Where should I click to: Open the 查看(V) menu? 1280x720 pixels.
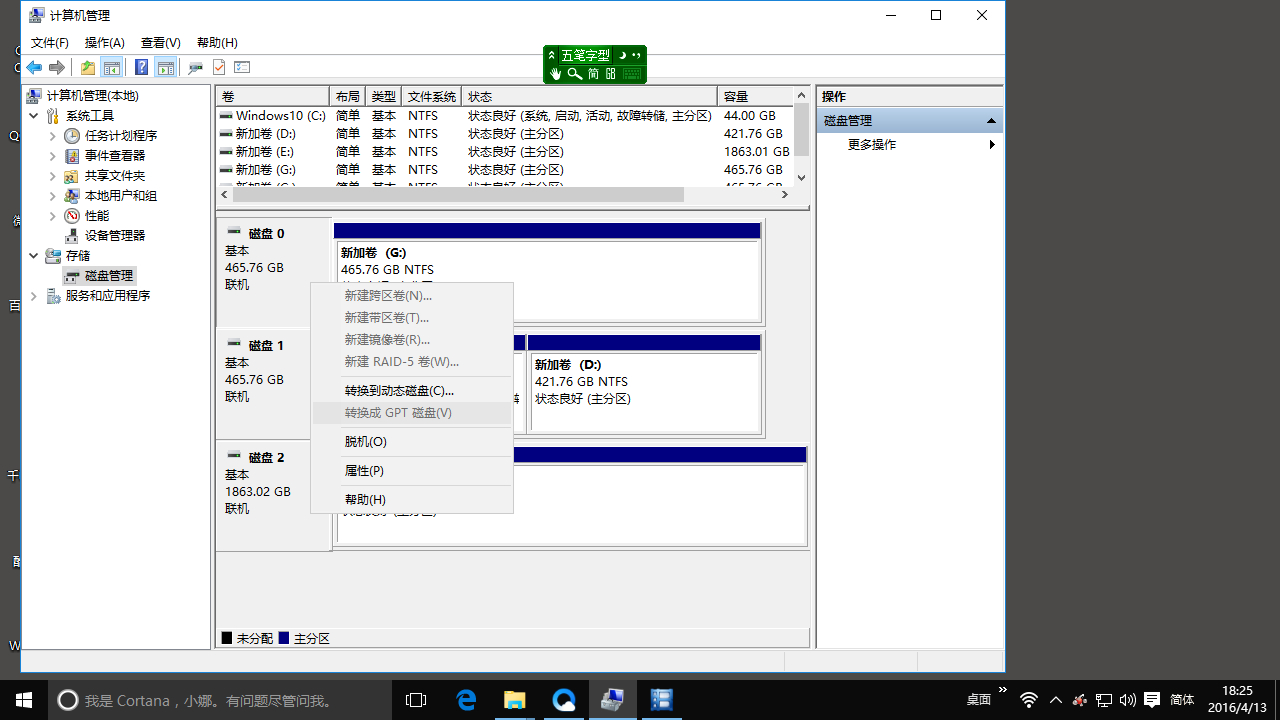(x=161, y=43)
